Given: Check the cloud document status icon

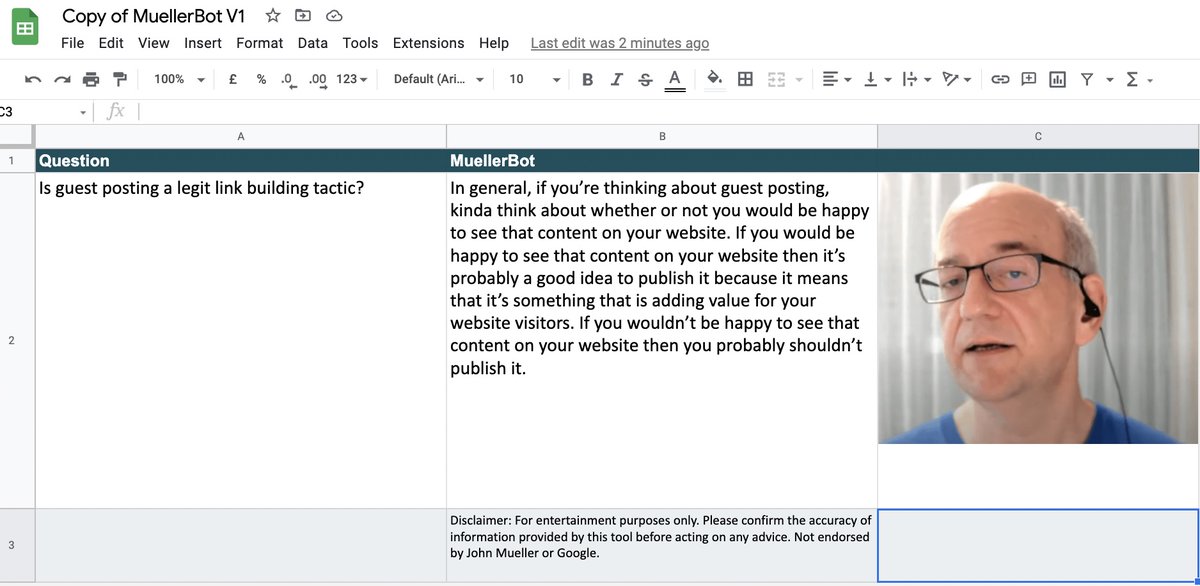Looking at the screenshot, I should (x=334, y=15).
